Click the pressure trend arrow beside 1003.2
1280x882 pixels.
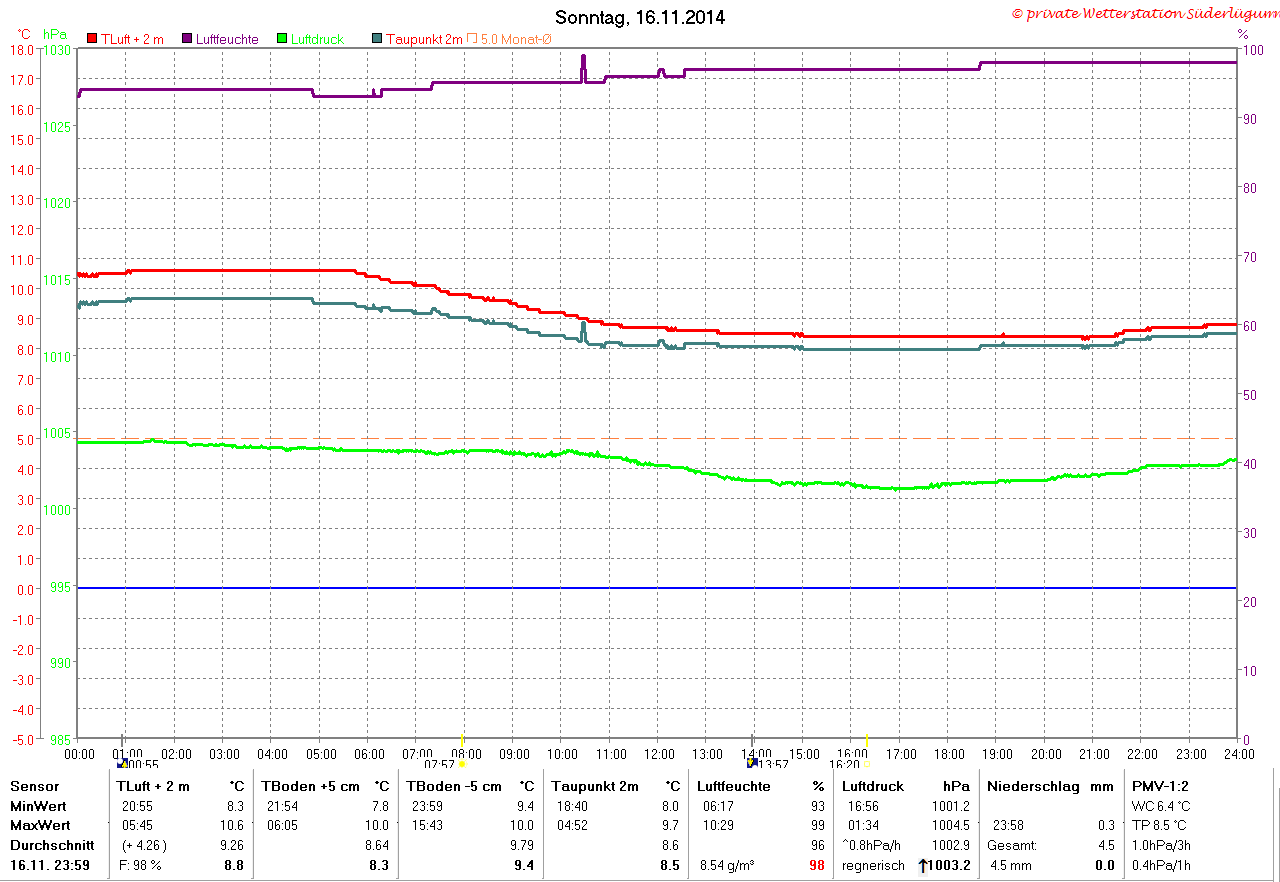pyautogui.click(x=921, y=866)
